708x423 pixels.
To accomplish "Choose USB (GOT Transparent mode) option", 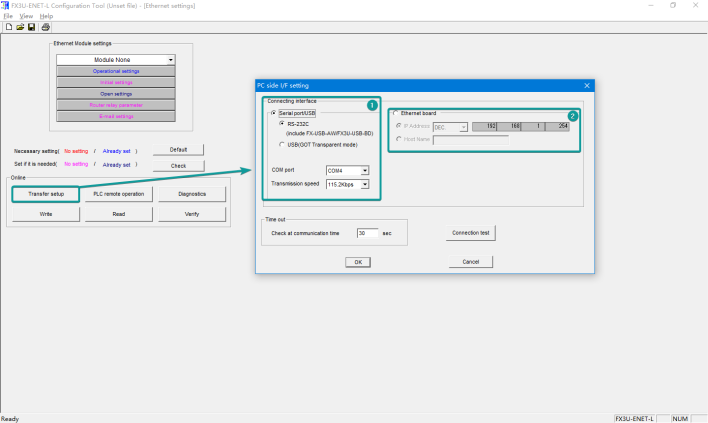I will click(x=281, y=145).
